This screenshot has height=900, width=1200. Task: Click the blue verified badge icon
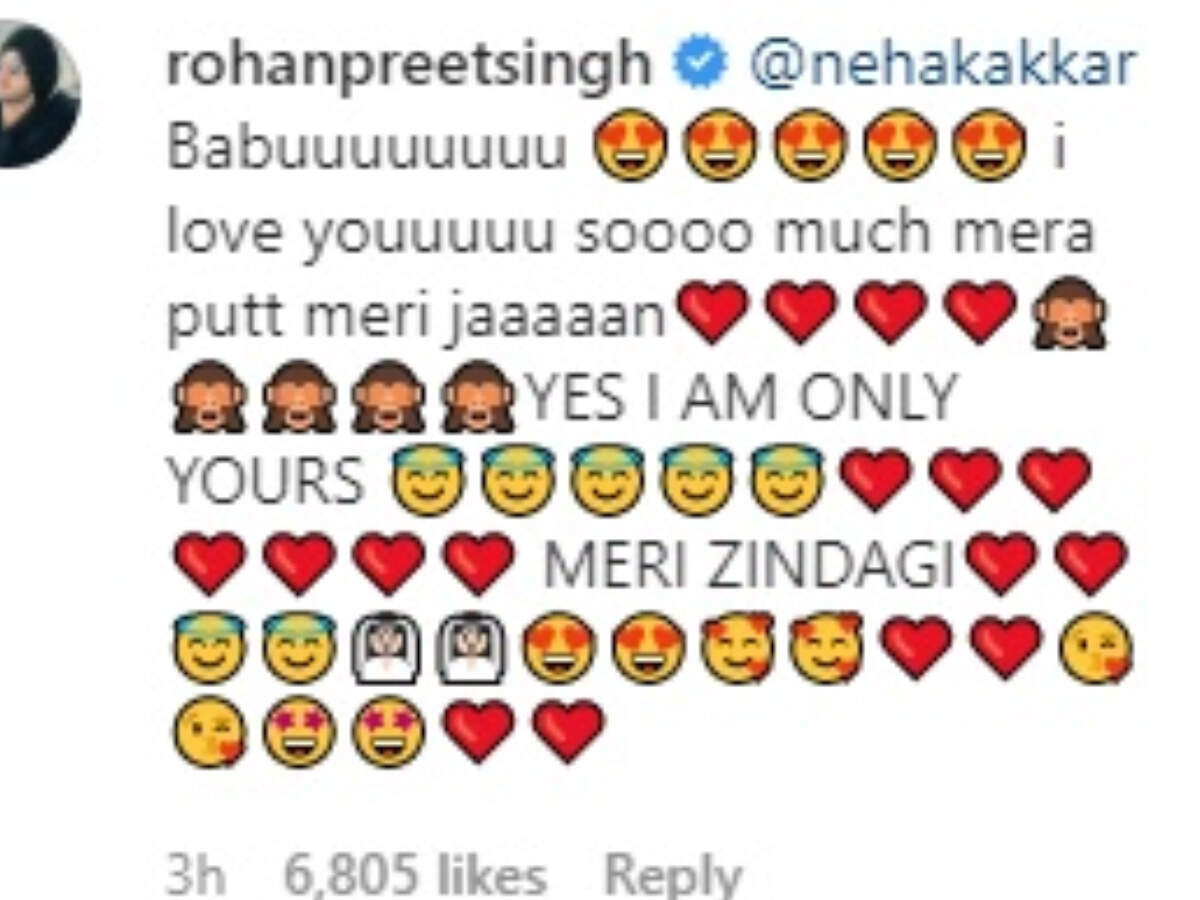pyautogui.click(x=700, y=64)
